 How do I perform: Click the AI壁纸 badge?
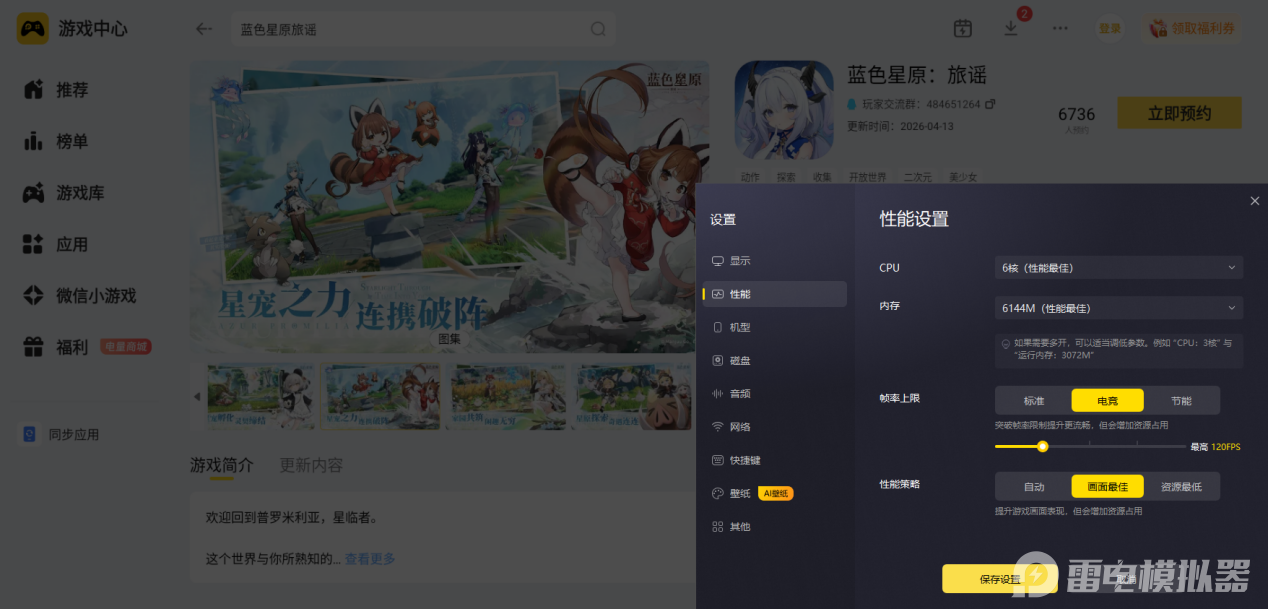tap(776, 493)
